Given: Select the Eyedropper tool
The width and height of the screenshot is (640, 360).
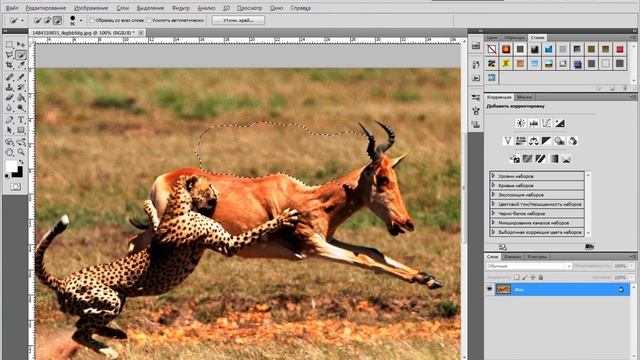Looking at the screenshot, I should [21, 64].
